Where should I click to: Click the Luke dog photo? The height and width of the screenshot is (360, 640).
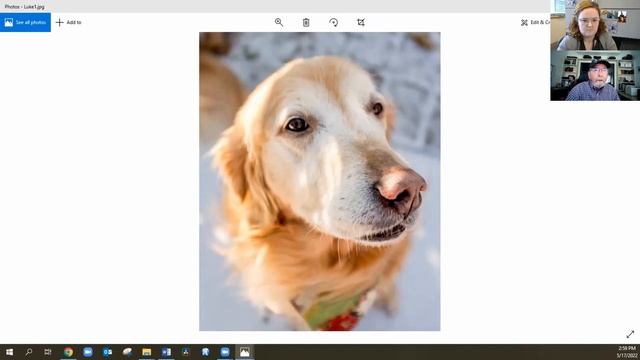click(320, 182)
